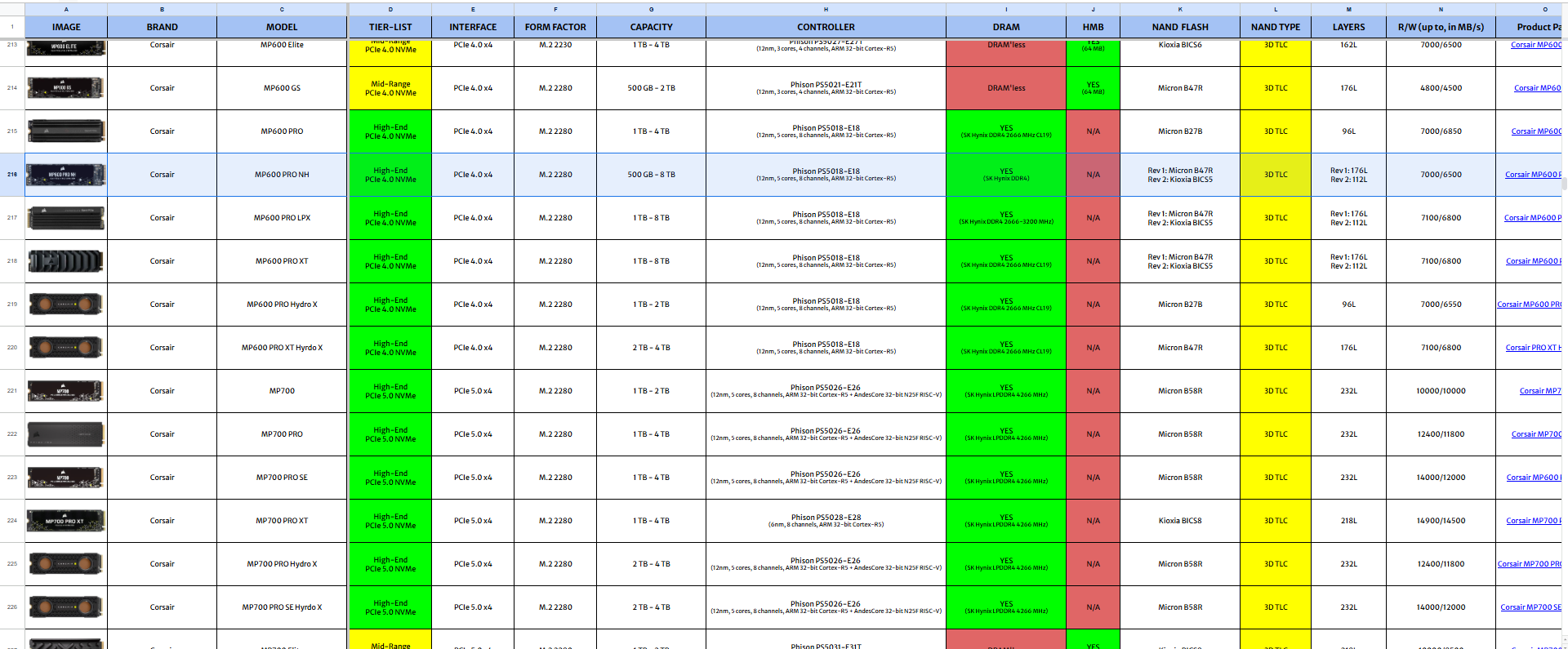Viewport: 1568px width, 649px height.
Task: Visit the product page link in row 221
Action: [1540, 391]
